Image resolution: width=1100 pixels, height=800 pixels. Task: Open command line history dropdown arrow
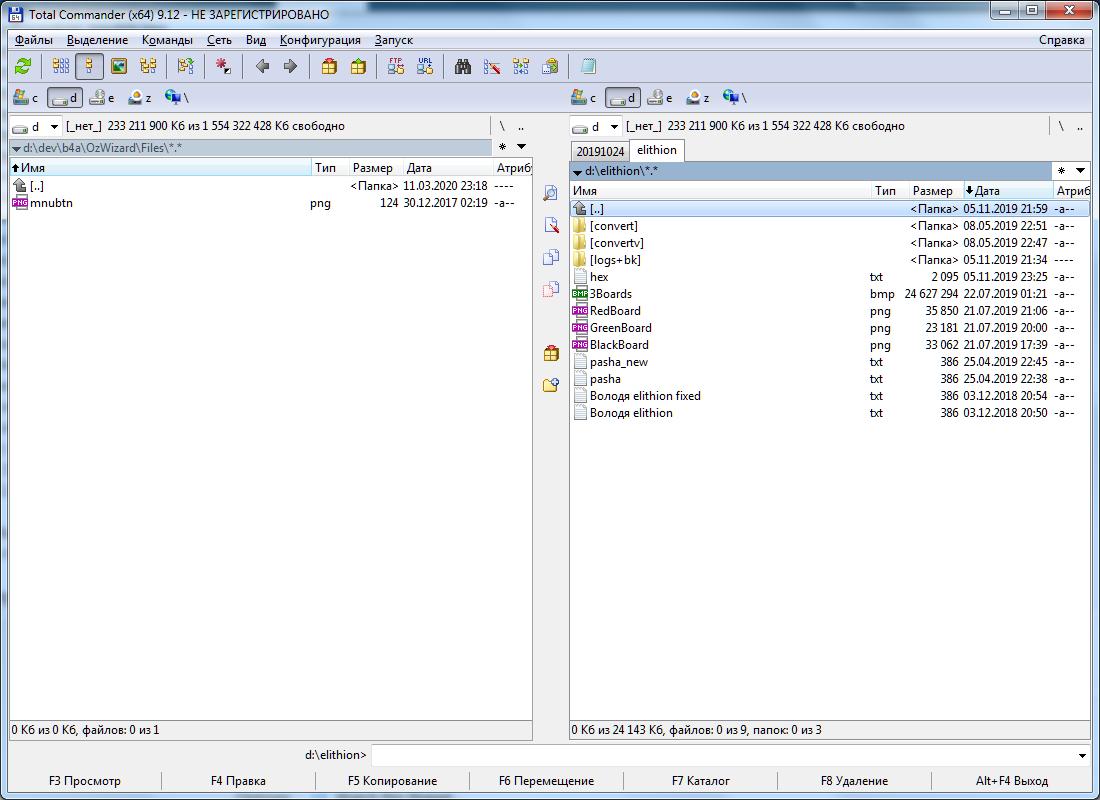point(1082,756)
